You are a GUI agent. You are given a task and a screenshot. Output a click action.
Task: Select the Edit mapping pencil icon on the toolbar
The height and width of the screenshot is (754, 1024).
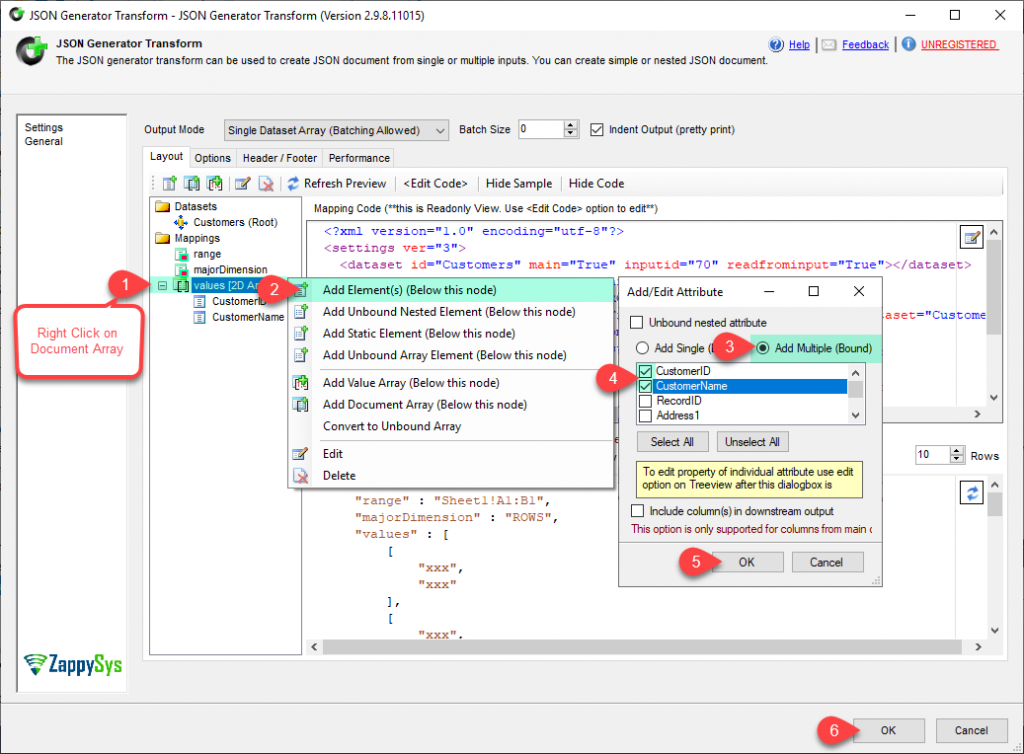[242, 183]
